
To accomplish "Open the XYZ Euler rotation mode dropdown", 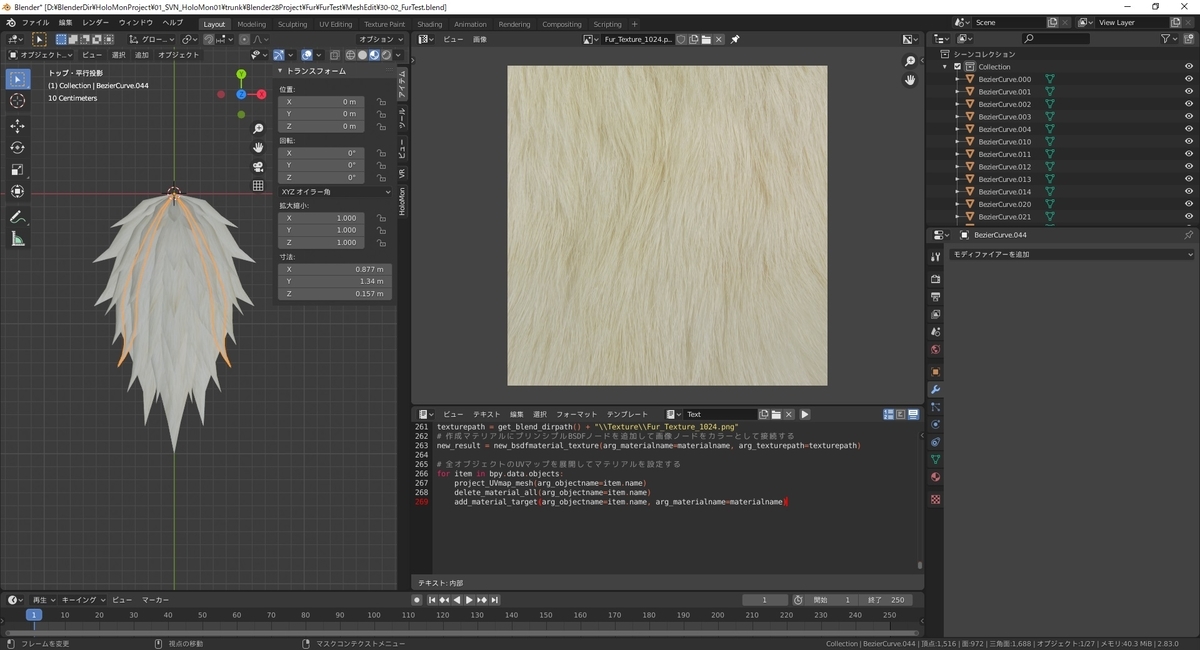I will pos(335,191).
